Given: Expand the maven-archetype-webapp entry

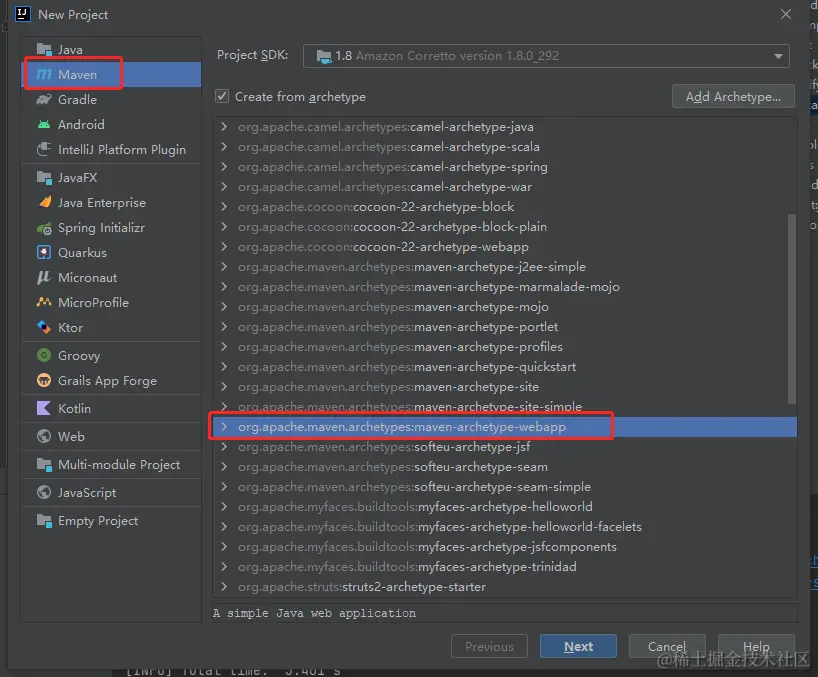Looking at the screenshot, I should (224, 427).
